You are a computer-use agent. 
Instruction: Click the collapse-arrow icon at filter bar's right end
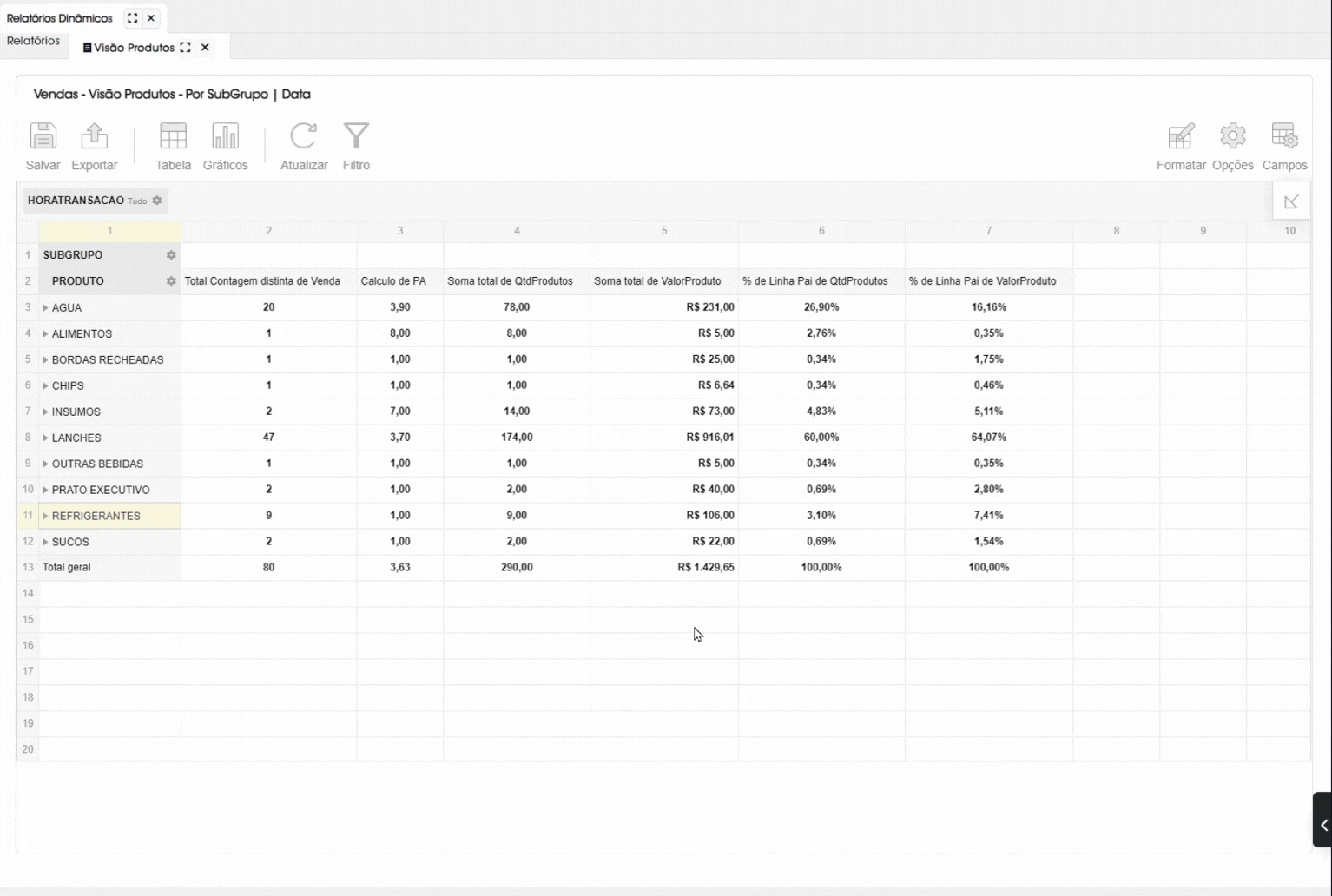point(1291,201)
